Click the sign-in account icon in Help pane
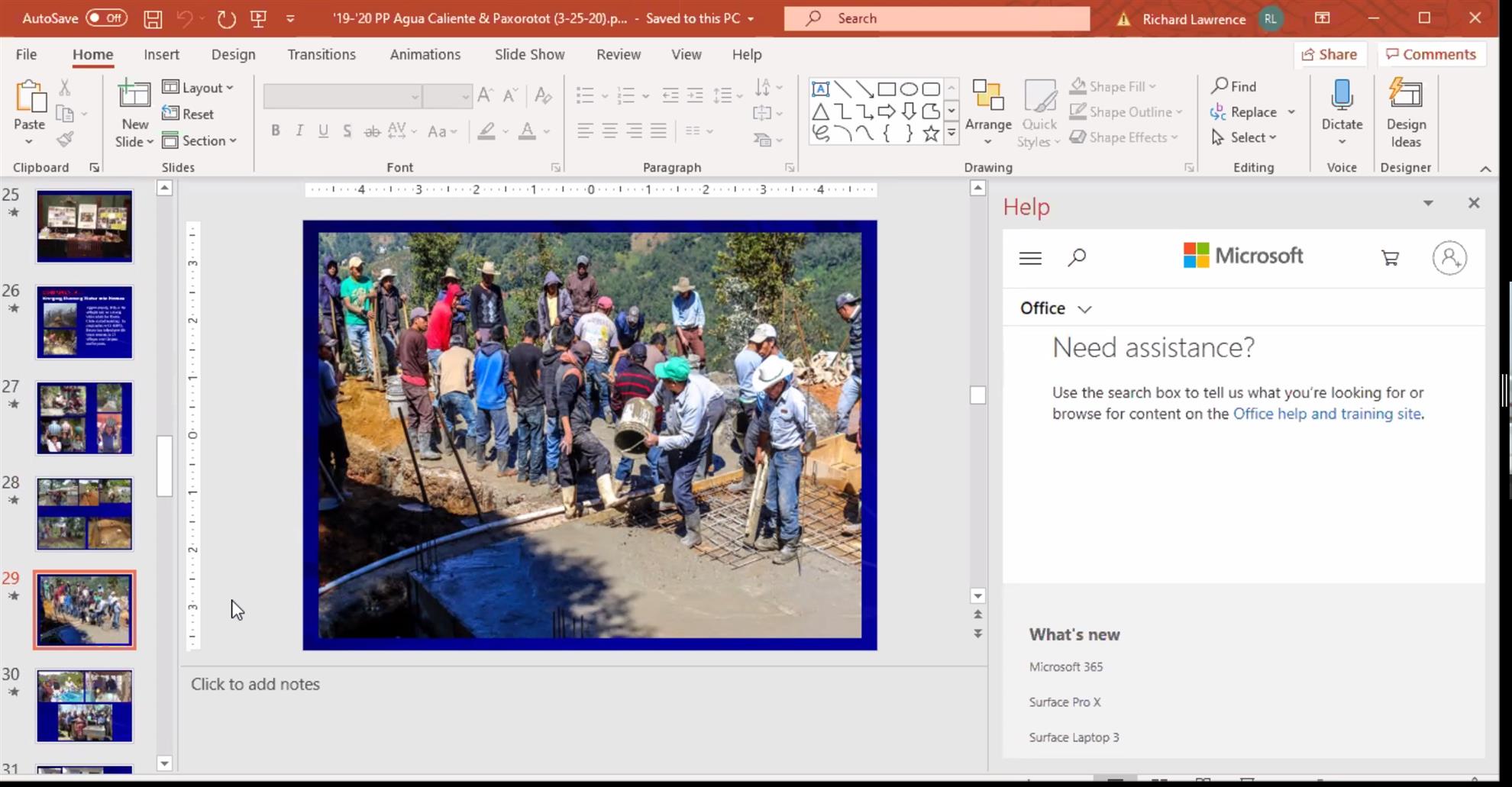The image size is (1512, 787). (1449, 258)
